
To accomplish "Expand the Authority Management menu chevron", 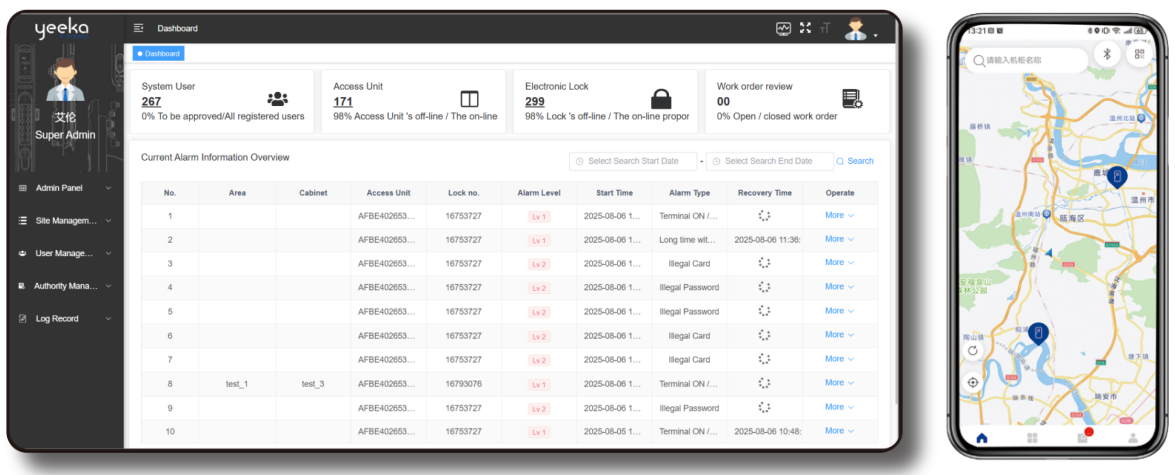I will point(109,286).
